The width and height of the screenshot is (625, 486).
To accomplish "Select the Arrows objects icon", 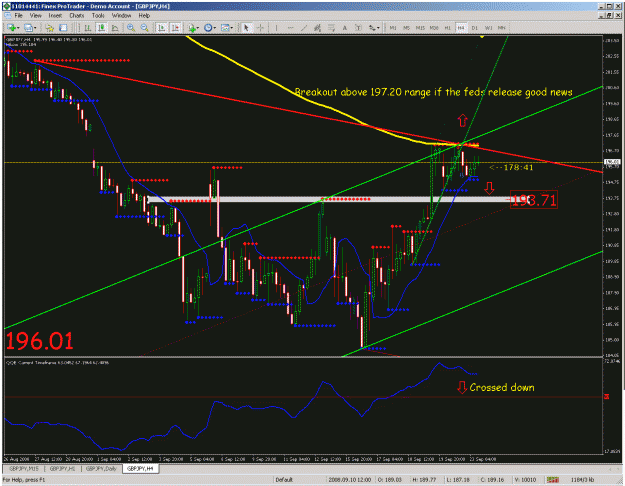I will coord(372,28).
